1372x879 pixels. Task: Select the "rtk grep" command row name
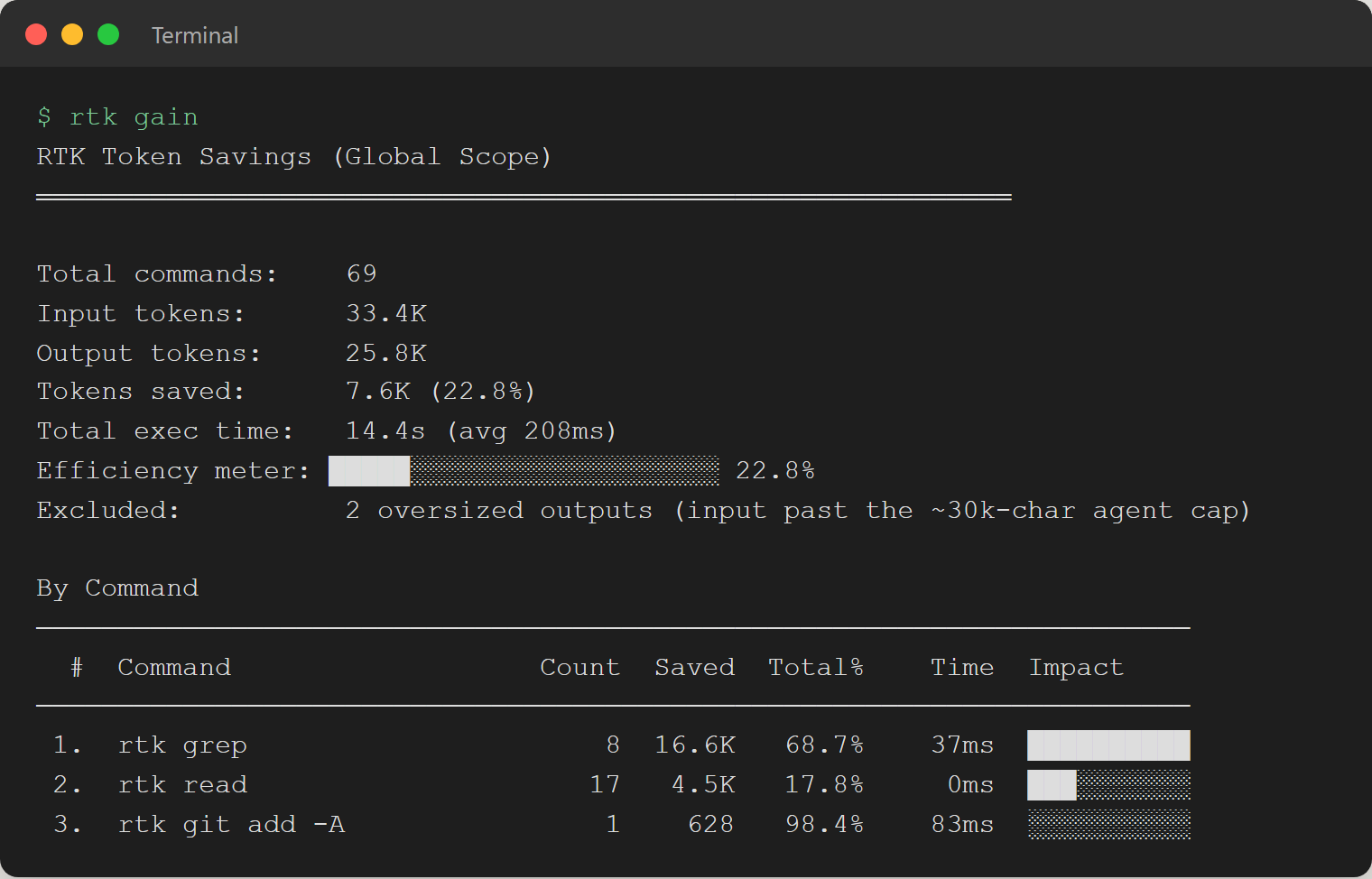coord(182,745)
